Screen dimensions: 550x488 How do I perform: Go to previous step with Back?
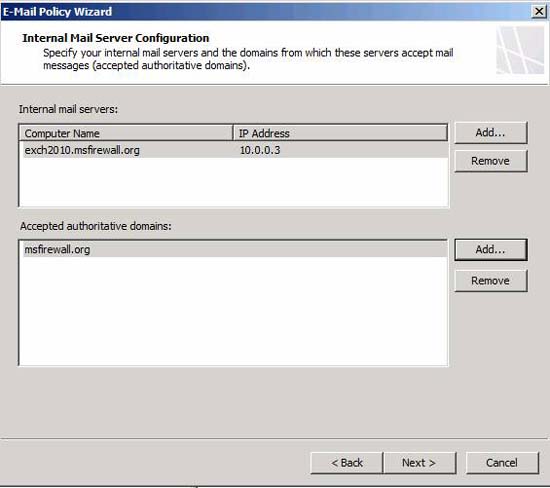click(x=347, y=463)
